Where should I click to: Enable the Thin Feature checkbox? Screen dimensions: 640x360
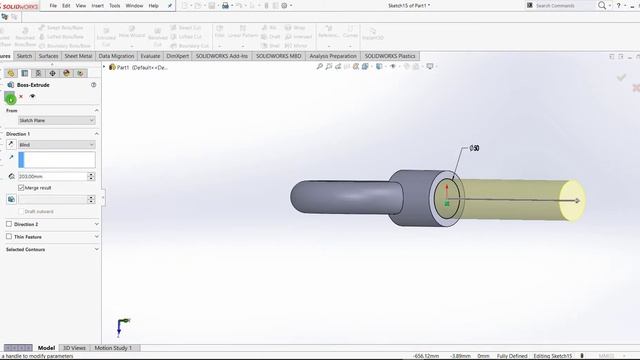point(9,236)
